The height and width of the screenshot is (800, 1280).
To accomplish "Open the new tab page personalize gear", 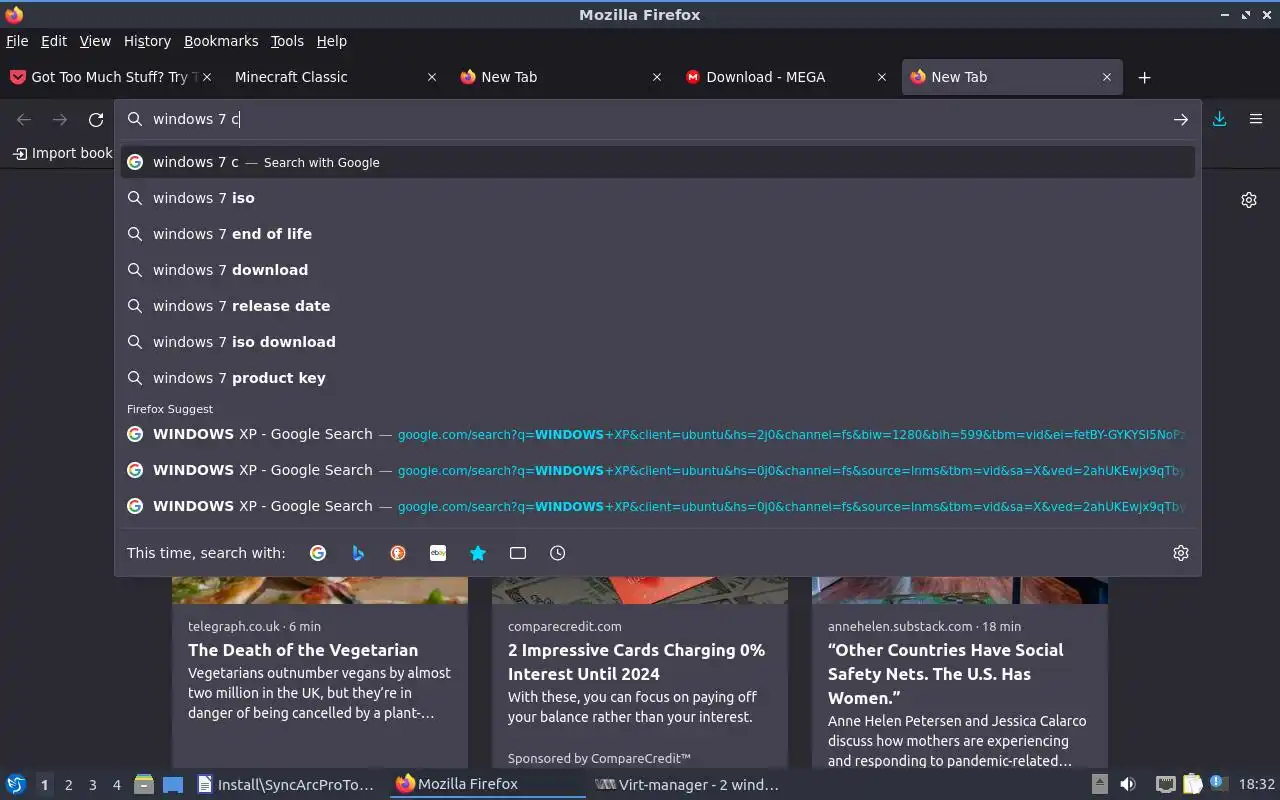I will [x=1249, y=200].
